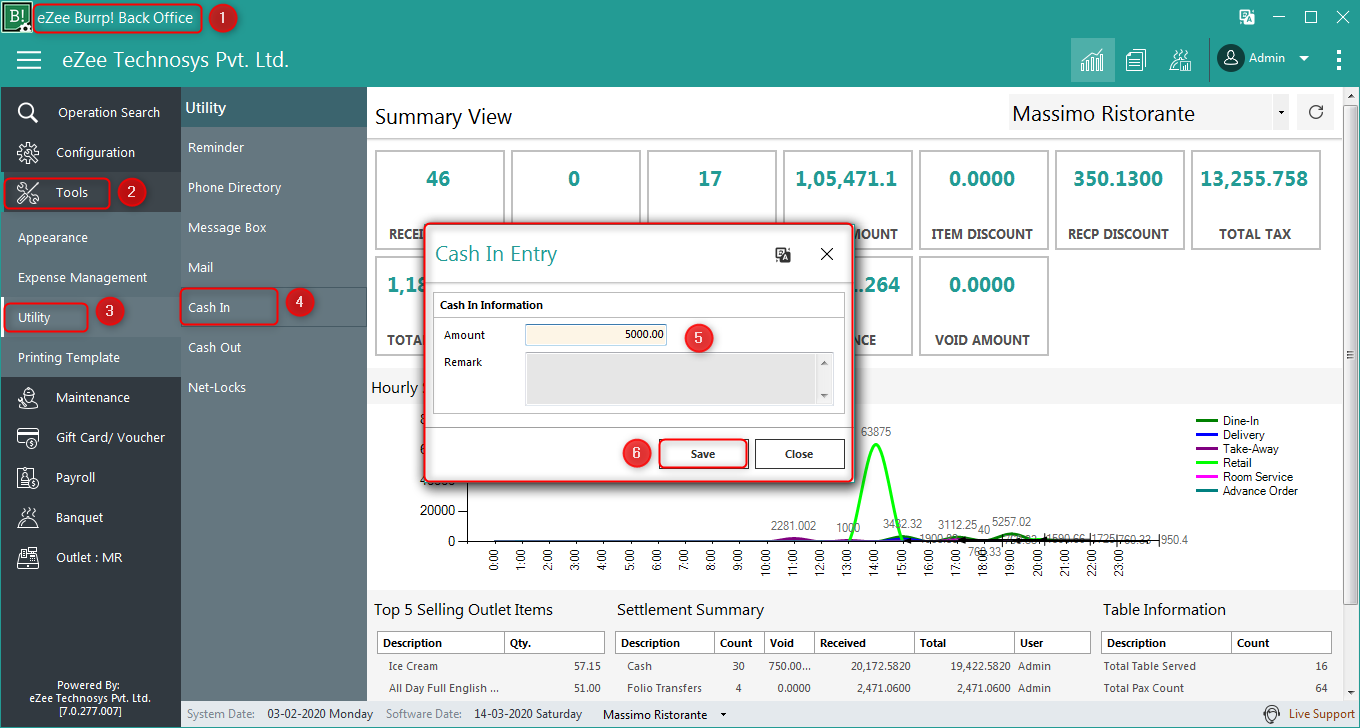Open Net-Locks utility

click(x=217, y=387)
